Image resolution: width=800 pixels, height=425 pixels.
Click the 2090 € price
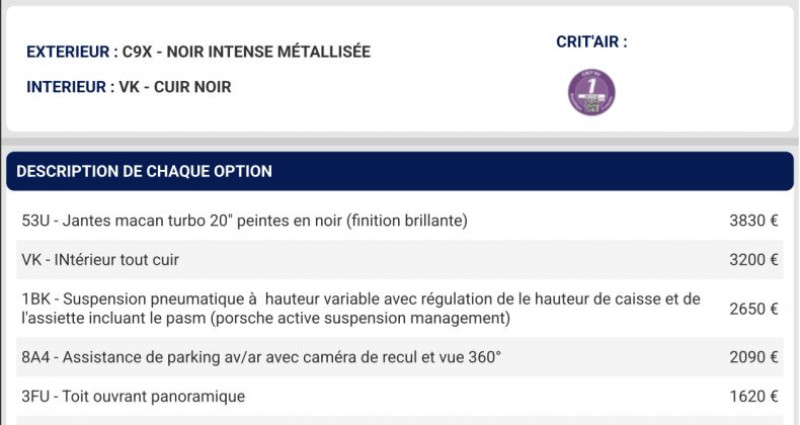(x=754, y=357)
